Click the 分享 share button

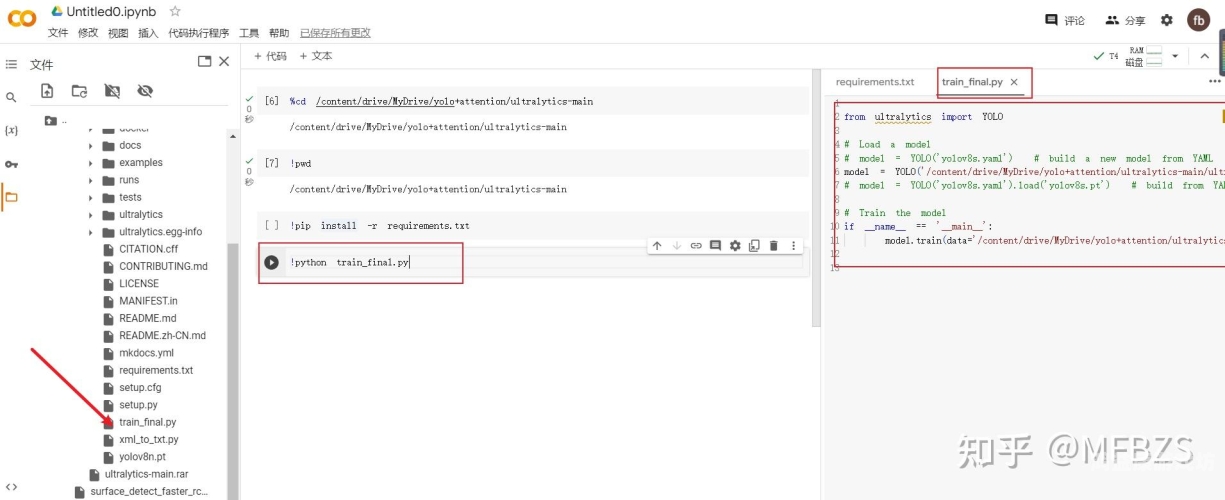coord(1125,20)
